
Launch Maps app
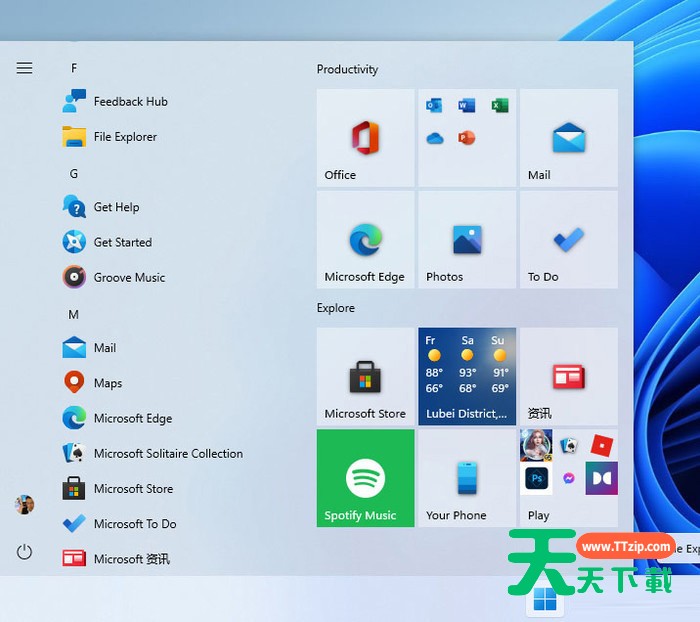[92, 383]
